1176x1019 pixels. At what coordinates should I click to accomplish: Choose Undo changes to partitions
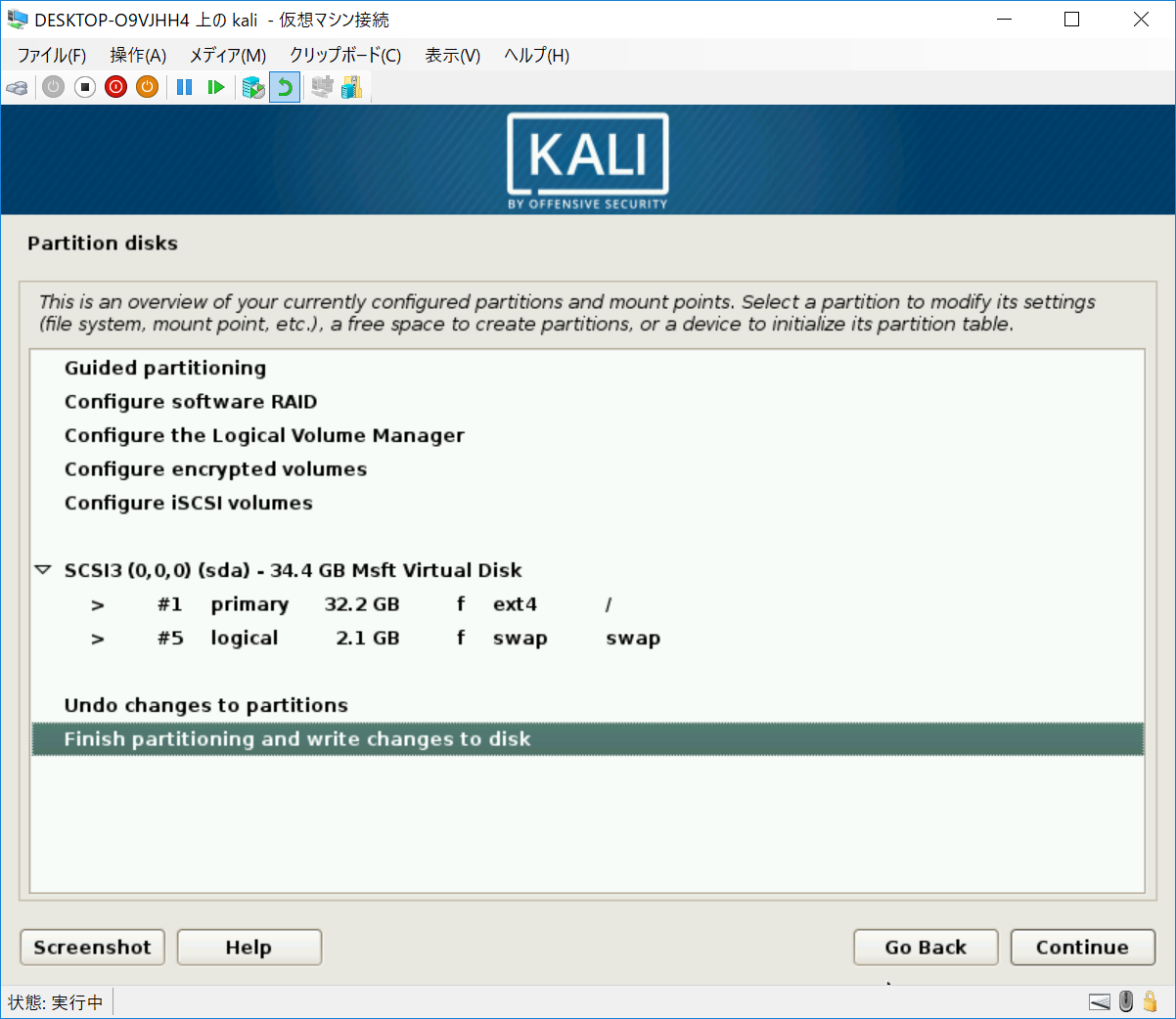(205, 705)
